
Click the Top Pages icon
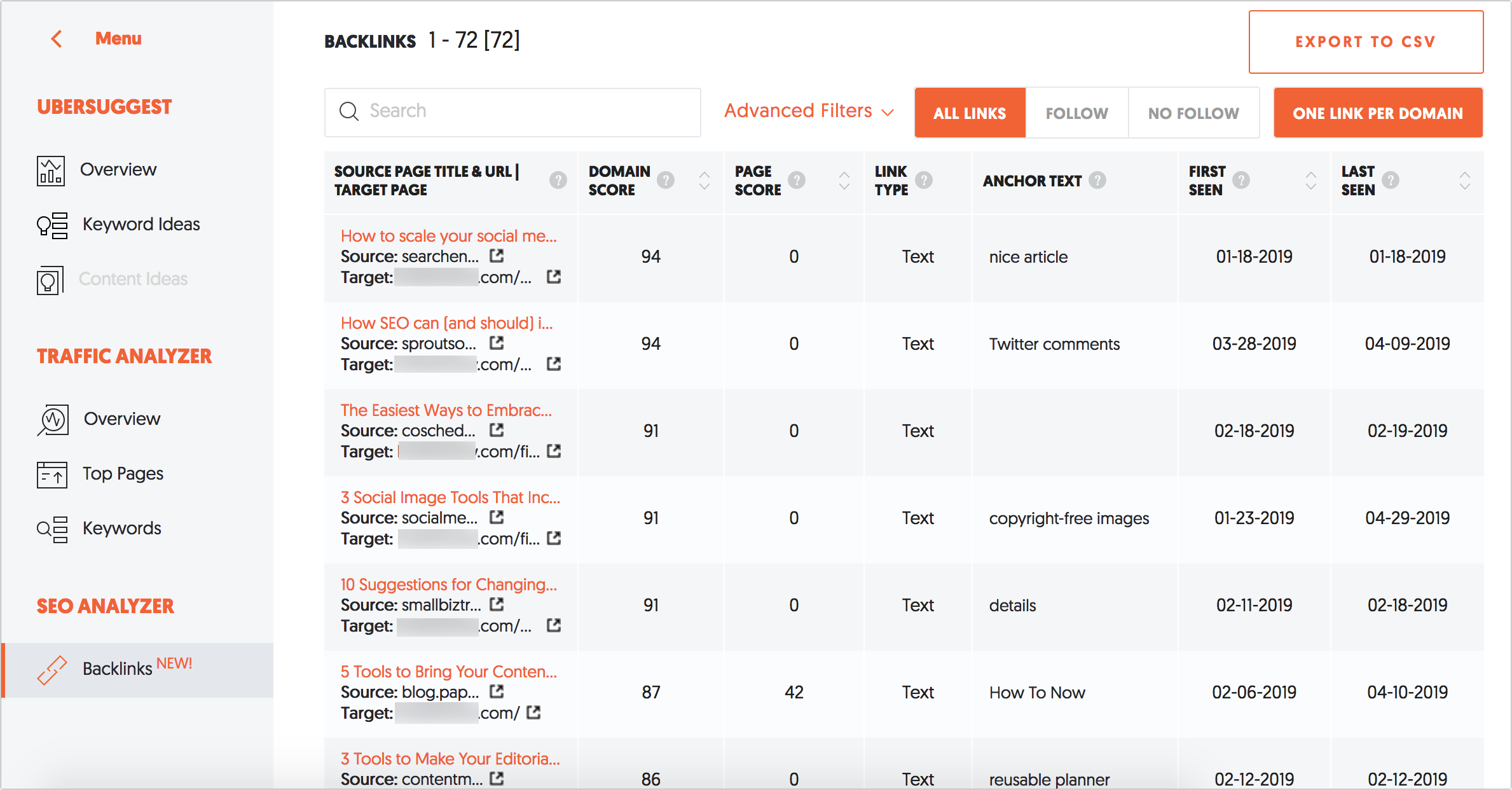point(50,472)
